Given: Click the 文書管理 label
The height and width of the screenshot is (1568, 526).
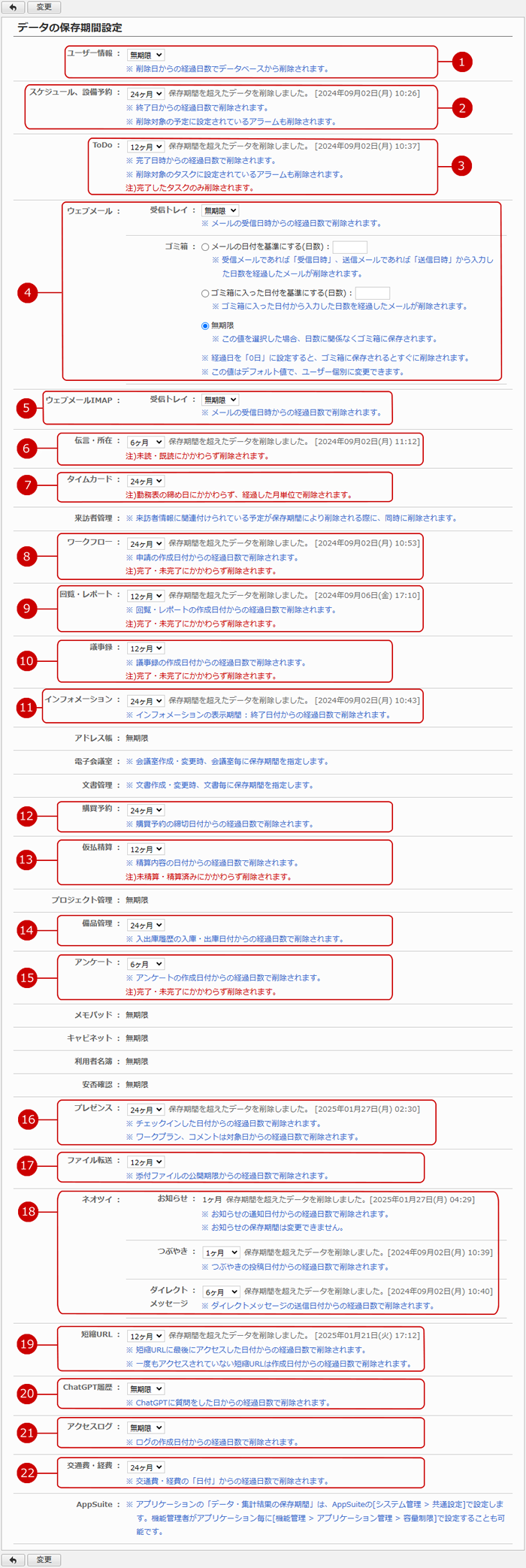Looking at the screenshot, I should (x=97, y=785).
